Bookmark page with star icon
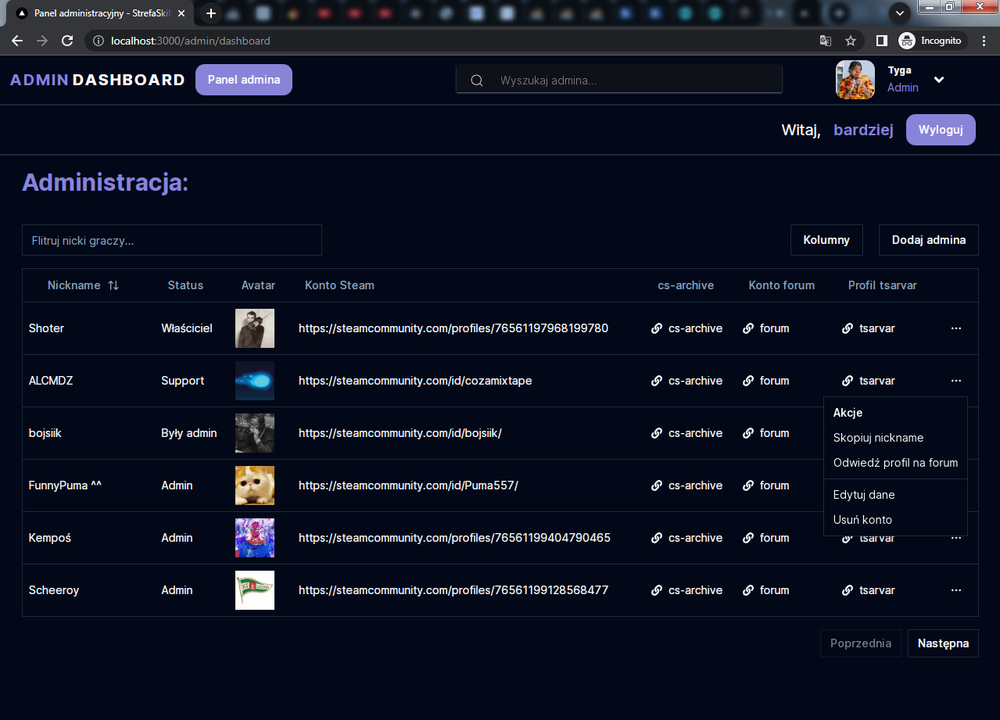 tap(850, 41)
